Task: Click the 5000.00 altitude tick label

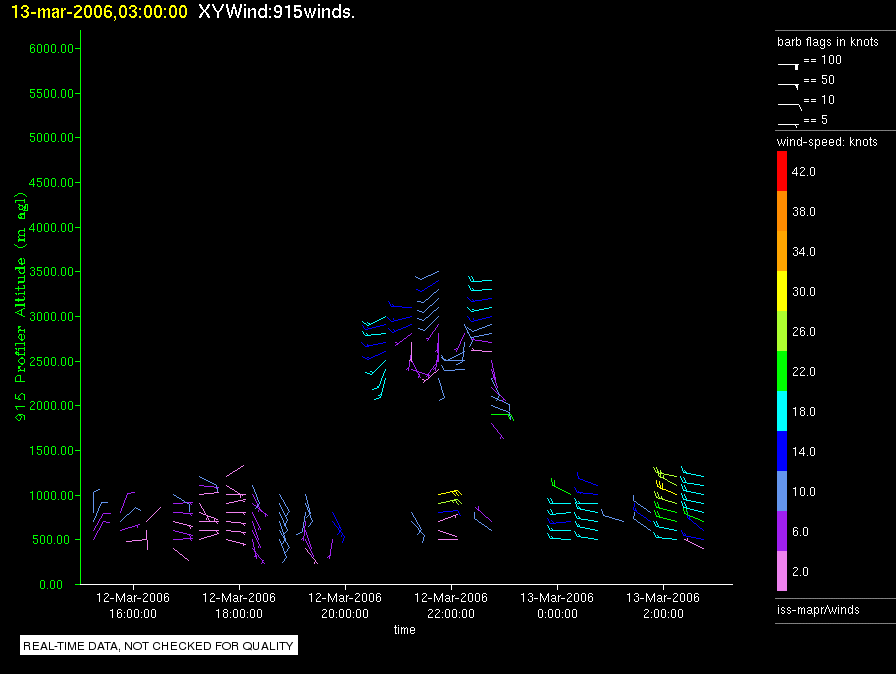Action: point(51,138)
